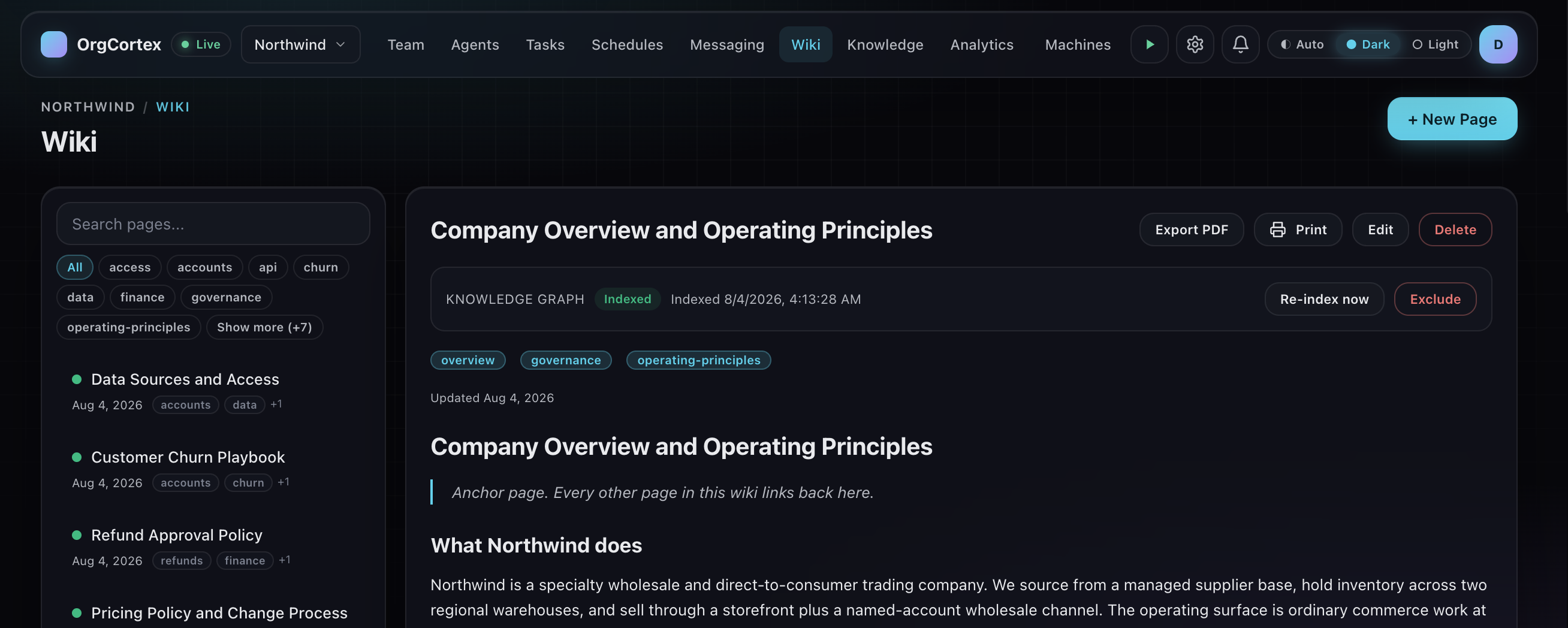The image size is (1568, 628).
Task: Select the Light theme option
Action: point(1435,44)
